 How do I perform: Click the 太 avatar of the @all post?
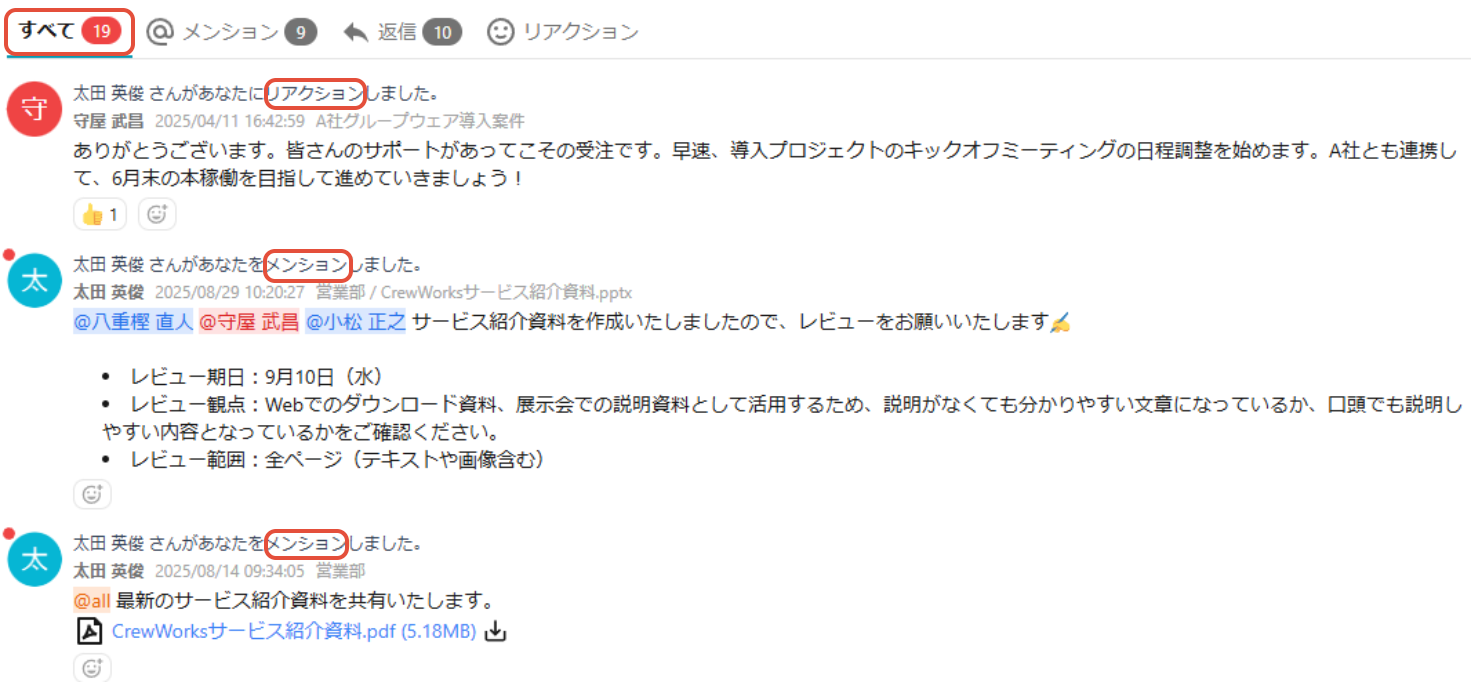pyautogui.click(x=35, y=559)
